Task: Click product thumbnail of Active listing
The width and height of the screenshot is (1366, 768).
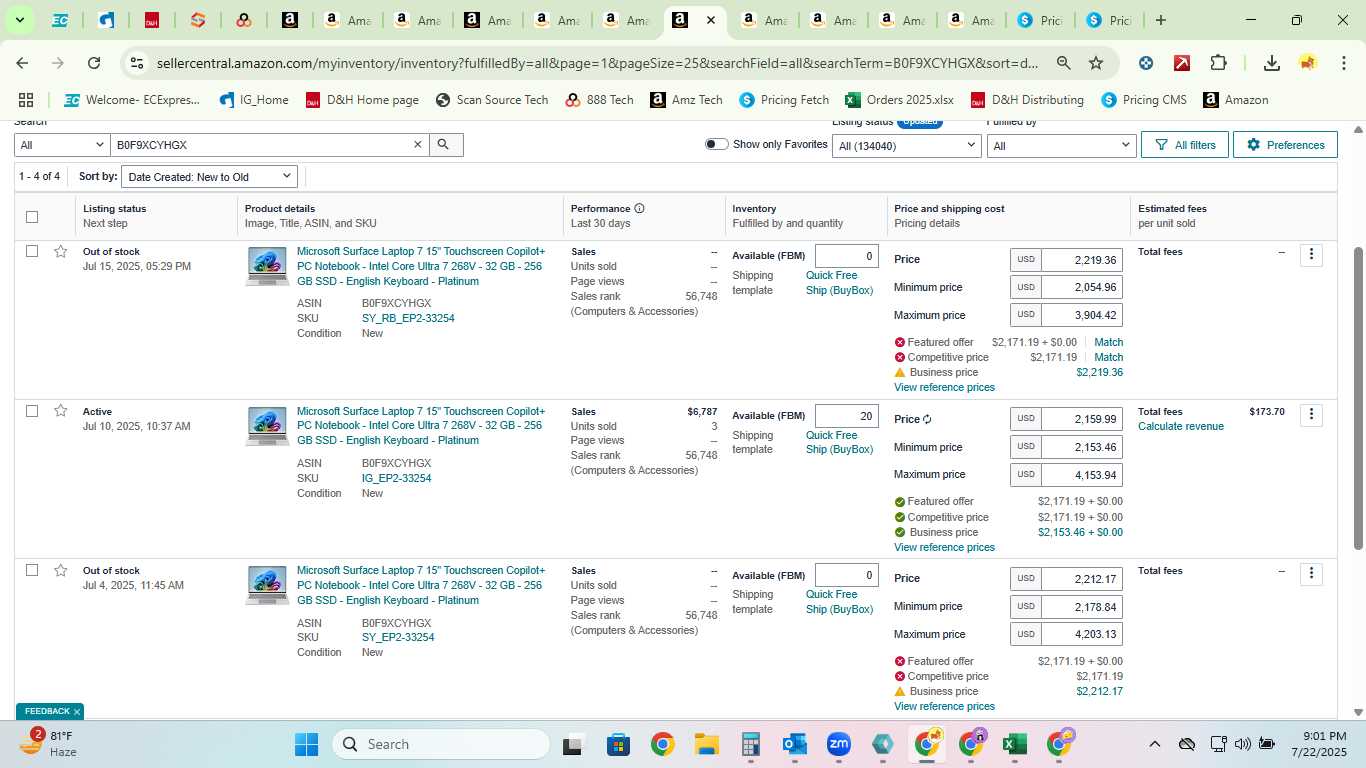Action: (x=267, y=426)
